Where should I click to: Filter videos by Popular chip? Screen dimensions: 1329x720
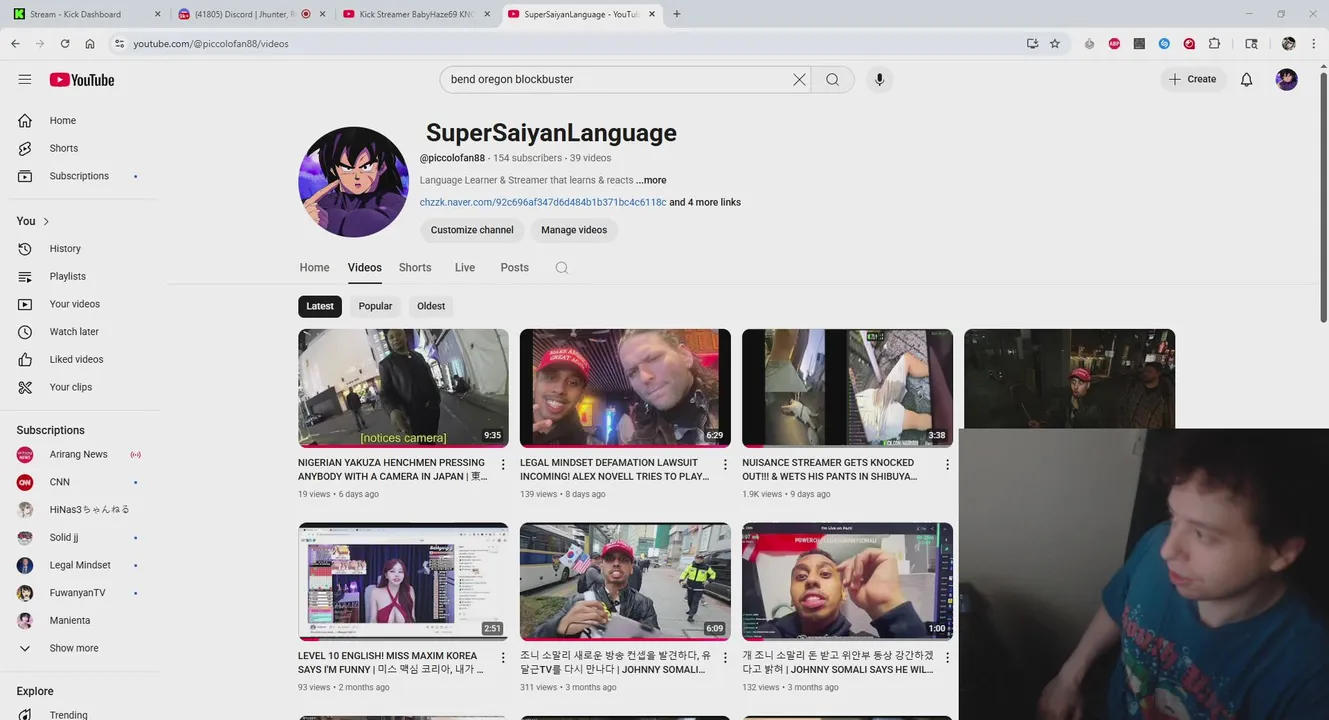coord(375,306)
